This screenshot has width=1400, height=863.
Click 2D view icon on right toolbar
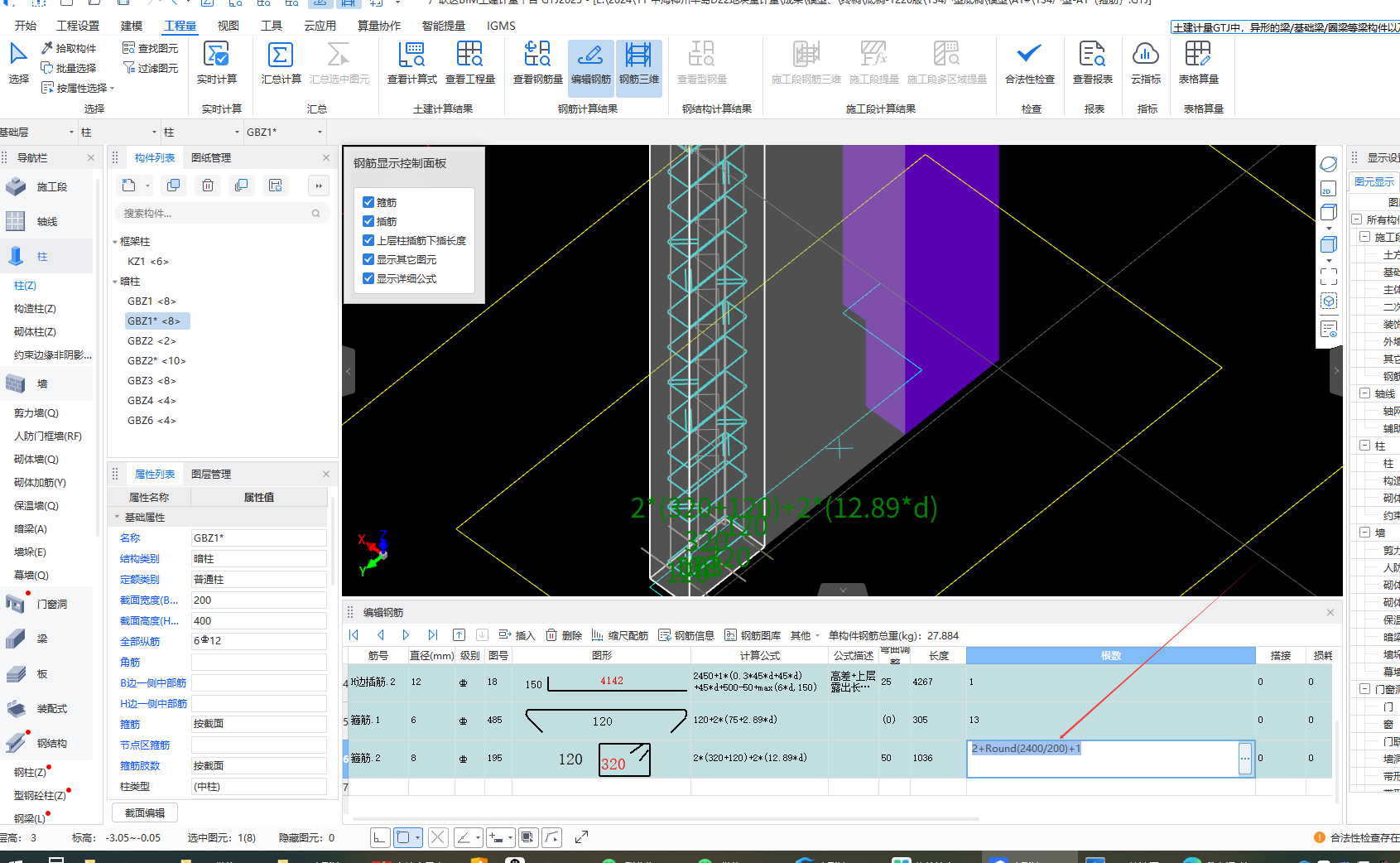coord(1328,189)
